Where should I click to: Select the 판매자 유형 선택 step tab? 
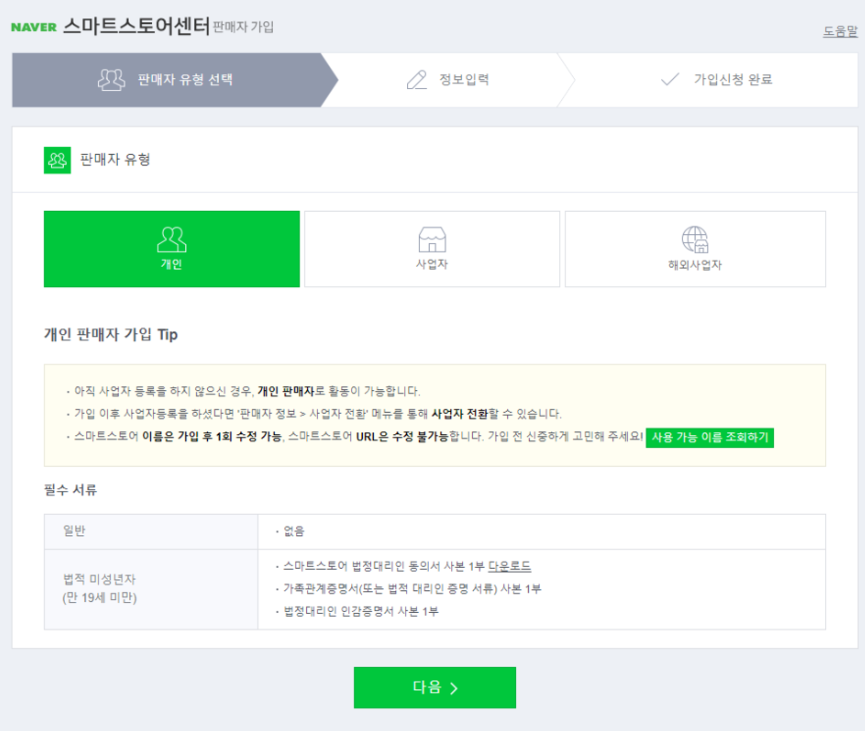coord(175,80)
